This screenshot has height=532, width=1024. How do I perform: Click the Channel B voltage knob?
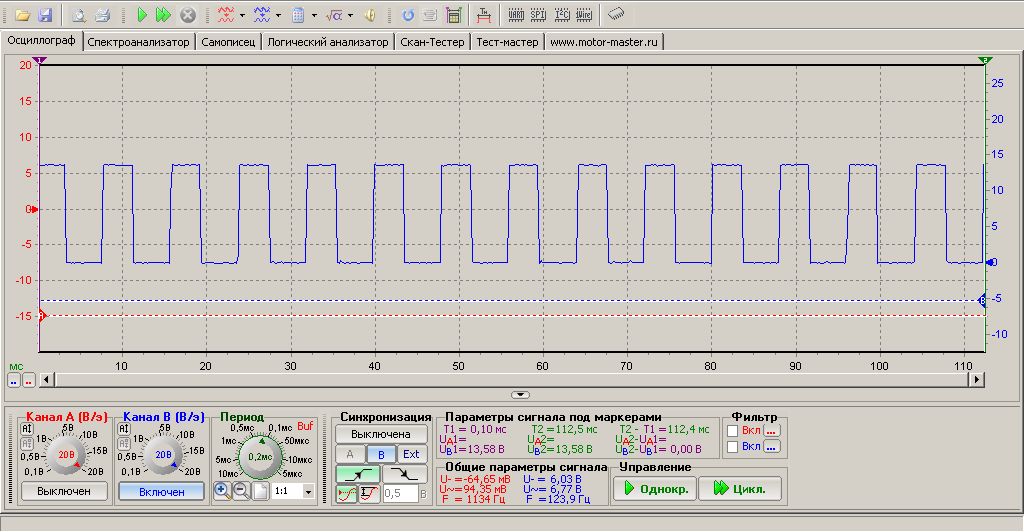click(x=163, y=454)
